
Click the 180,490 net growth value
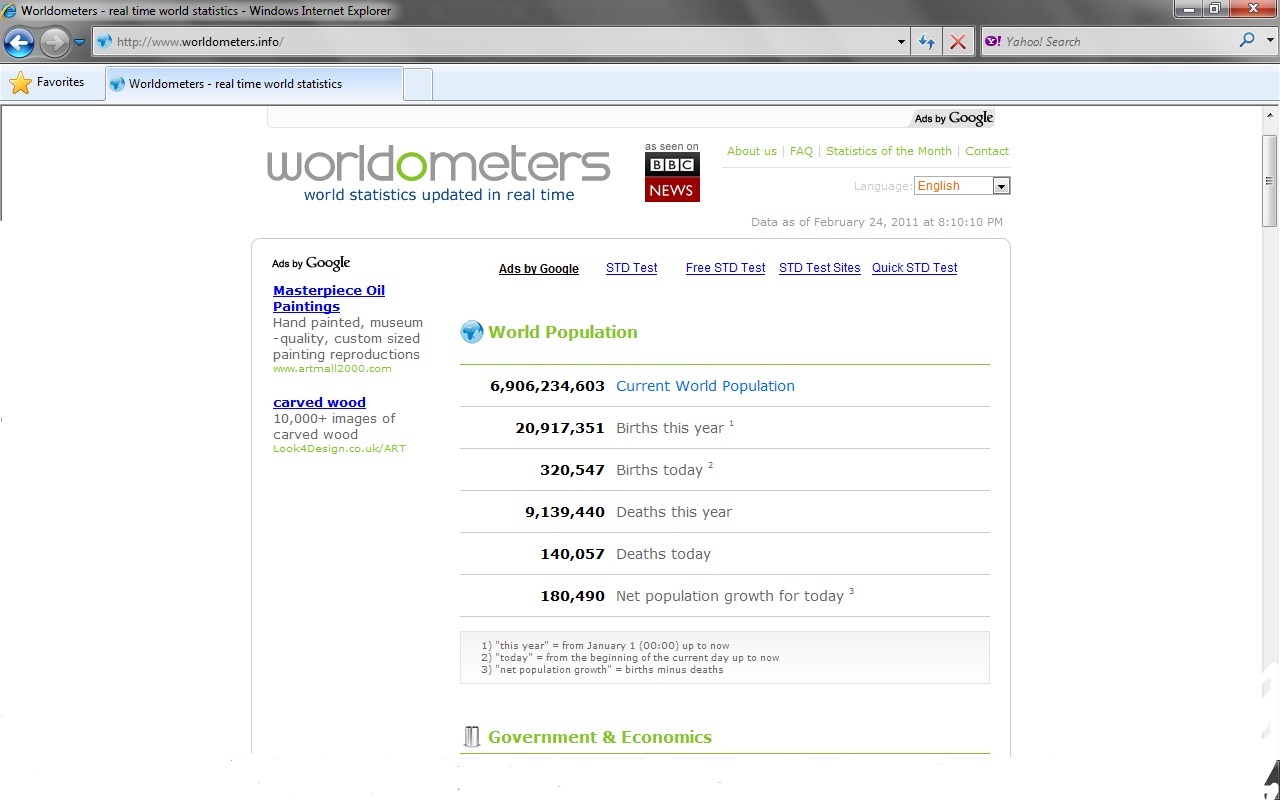point(572,596)
